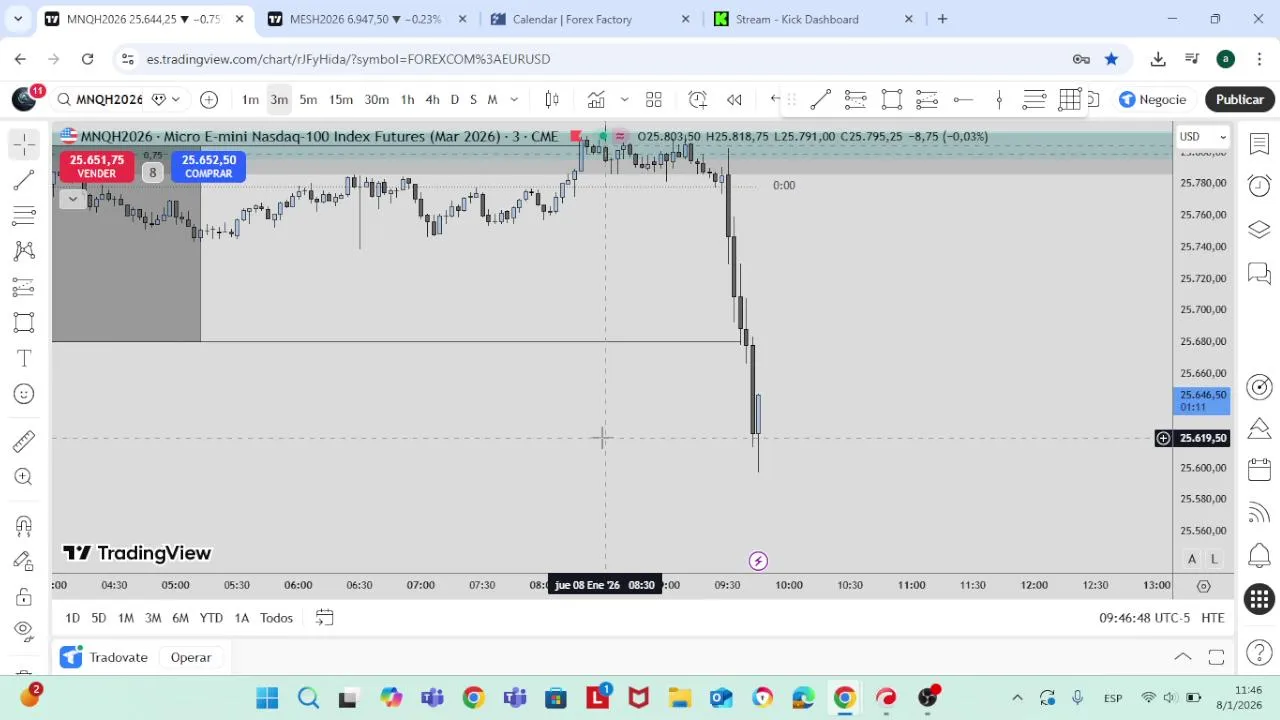The image size is (1280, 720).
Task: Hide all drawings with eye icon
Action: (24, 630)
